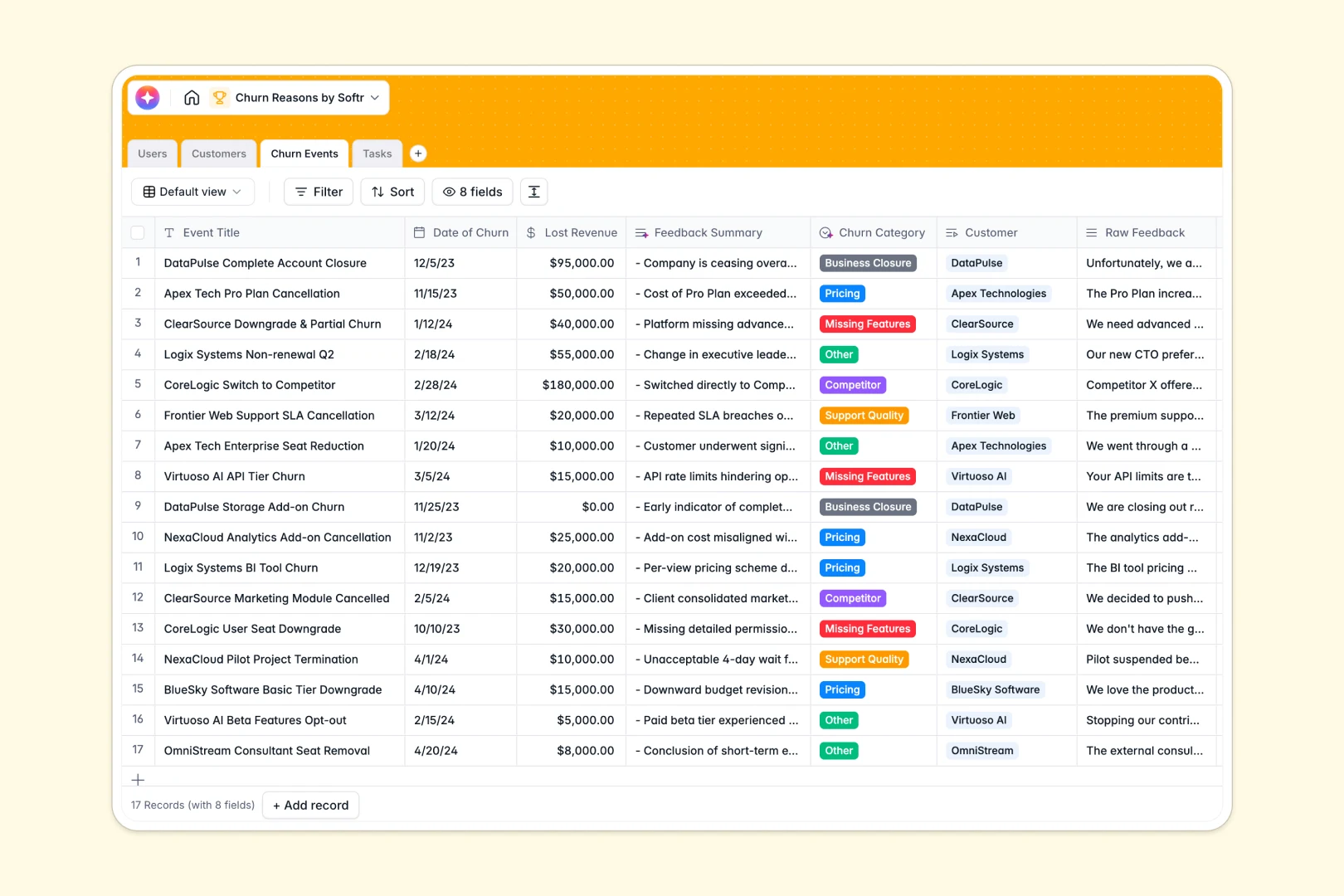The image size is (1344, 896).
Task: Click the Other tag in Logix Non-renewal row
Action: pyautogui.click(x=839, y=355)
